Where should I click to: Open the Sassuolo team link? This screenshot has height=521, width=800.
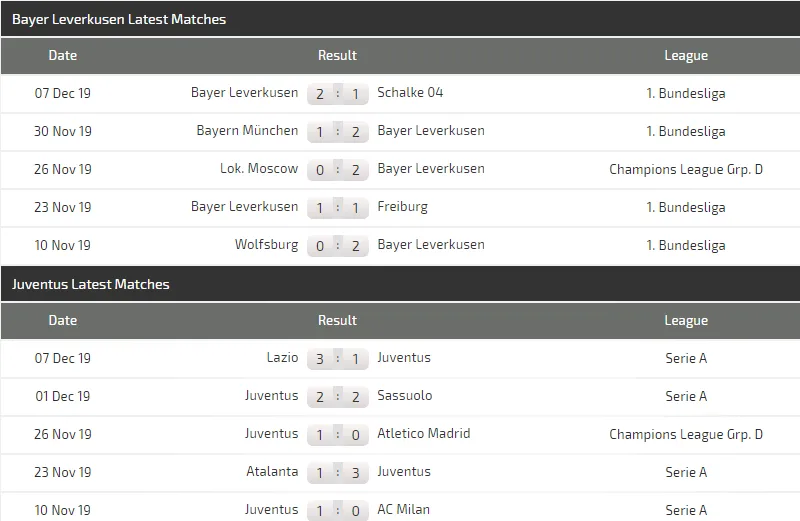click(405, 395)
